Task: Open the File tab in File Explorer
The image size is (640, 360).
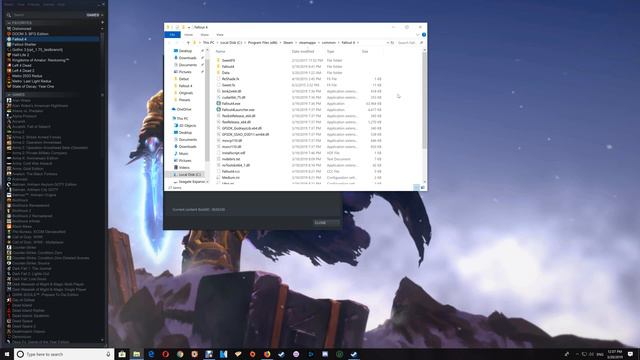Action: [x=173, y=35]
